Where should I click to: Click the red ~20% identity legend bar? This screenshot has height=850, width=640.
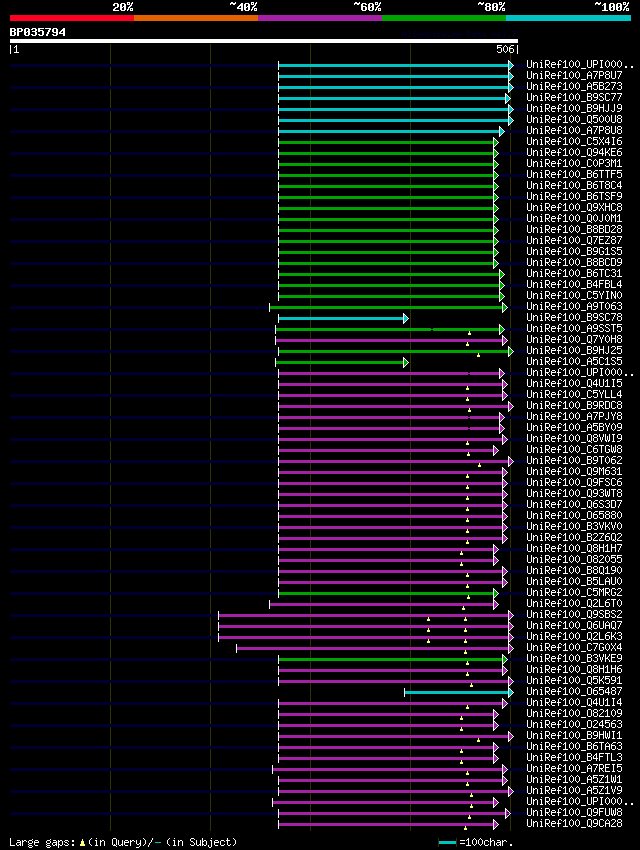pos(72,18)
